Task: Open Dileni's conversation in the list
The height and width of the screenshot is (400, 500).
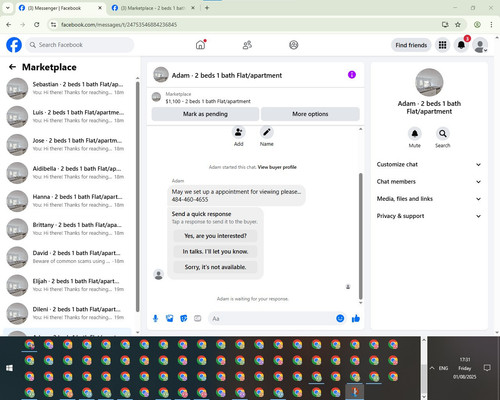Action: click(67, 313)
